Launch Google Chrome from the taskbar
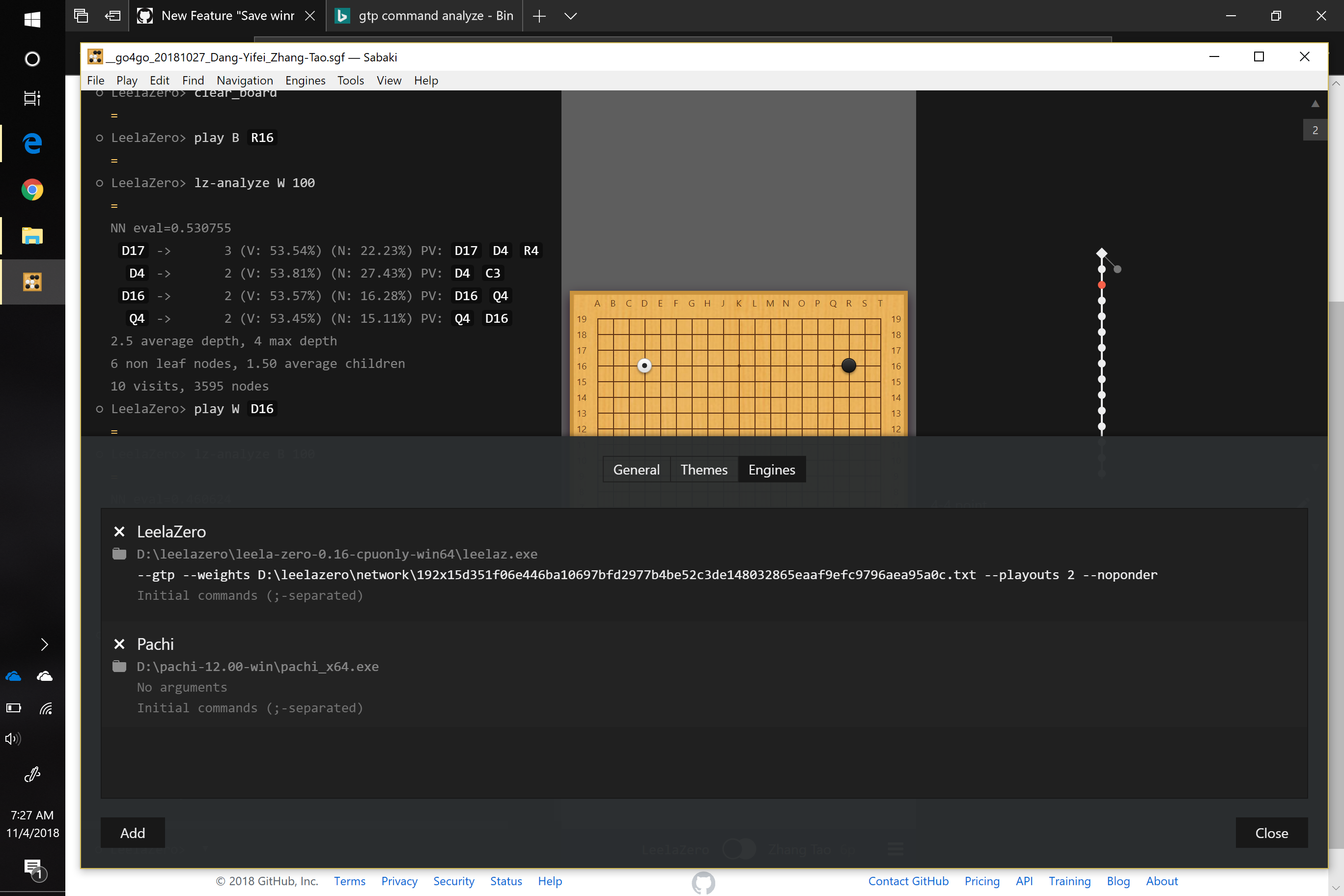 coord(32,190)
